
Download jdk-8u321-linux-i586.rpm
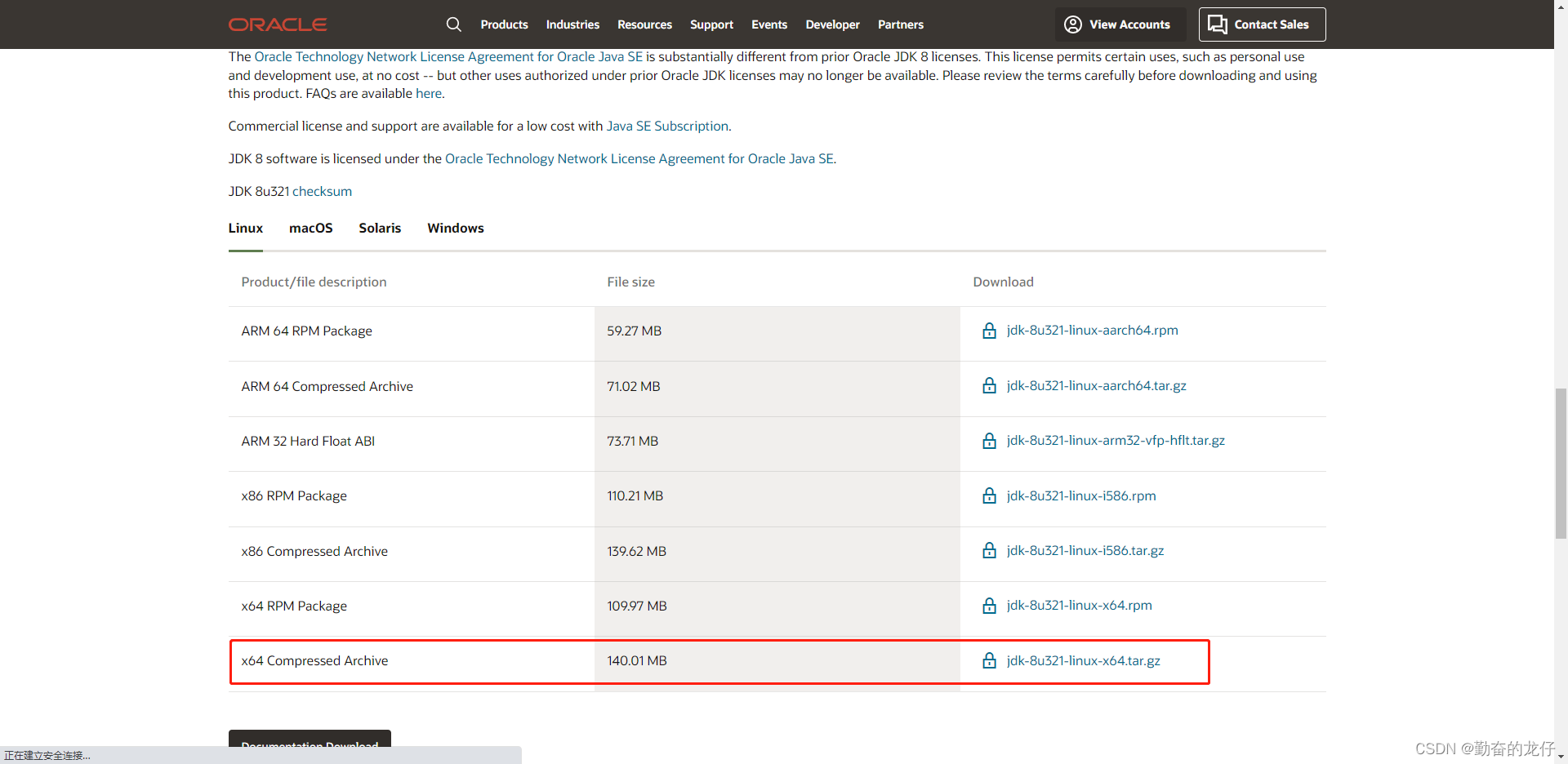click(1081, 495)
